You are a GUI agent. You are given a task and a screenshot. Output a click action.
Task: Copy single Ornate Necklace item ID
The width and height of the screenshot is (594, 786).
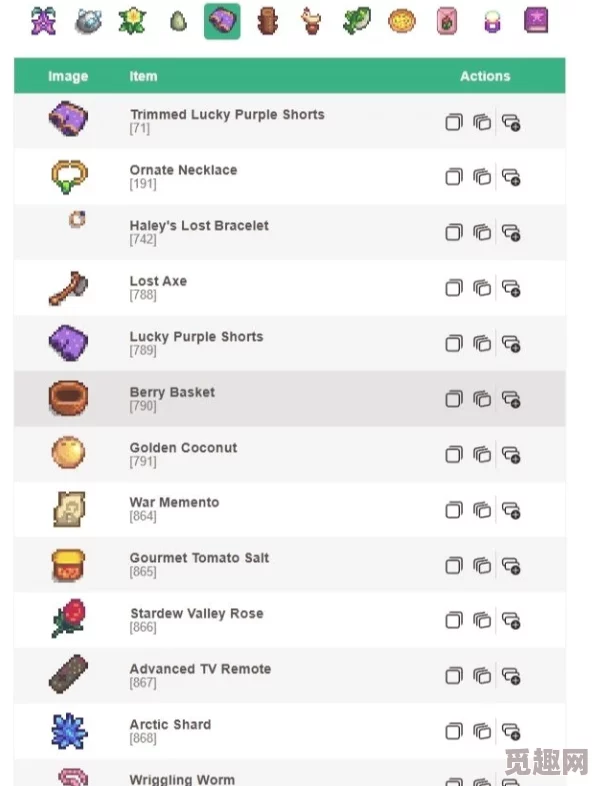[454, 177]
